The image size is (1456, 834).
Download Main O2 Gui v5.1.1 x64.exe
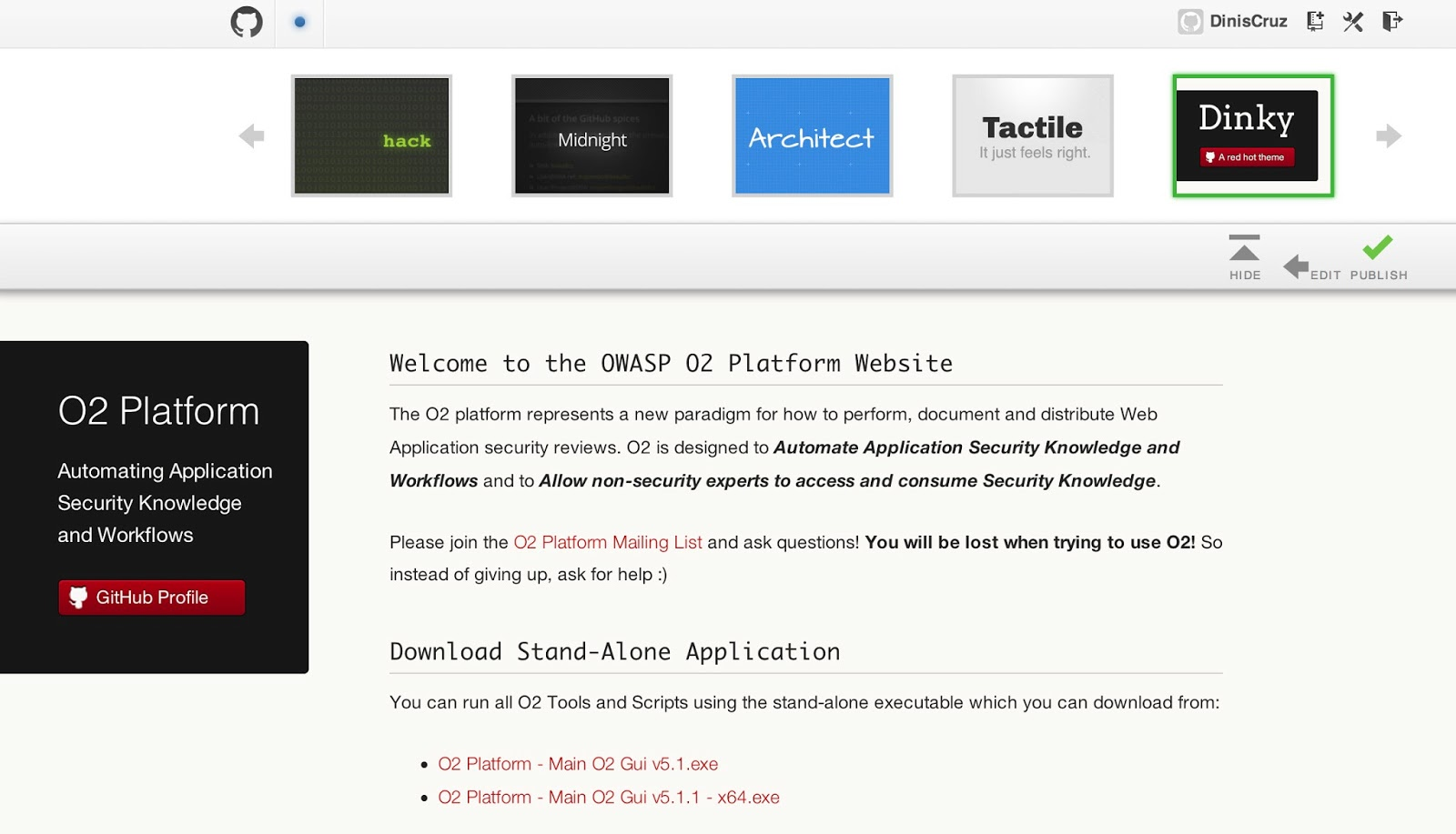coord(609,797)
